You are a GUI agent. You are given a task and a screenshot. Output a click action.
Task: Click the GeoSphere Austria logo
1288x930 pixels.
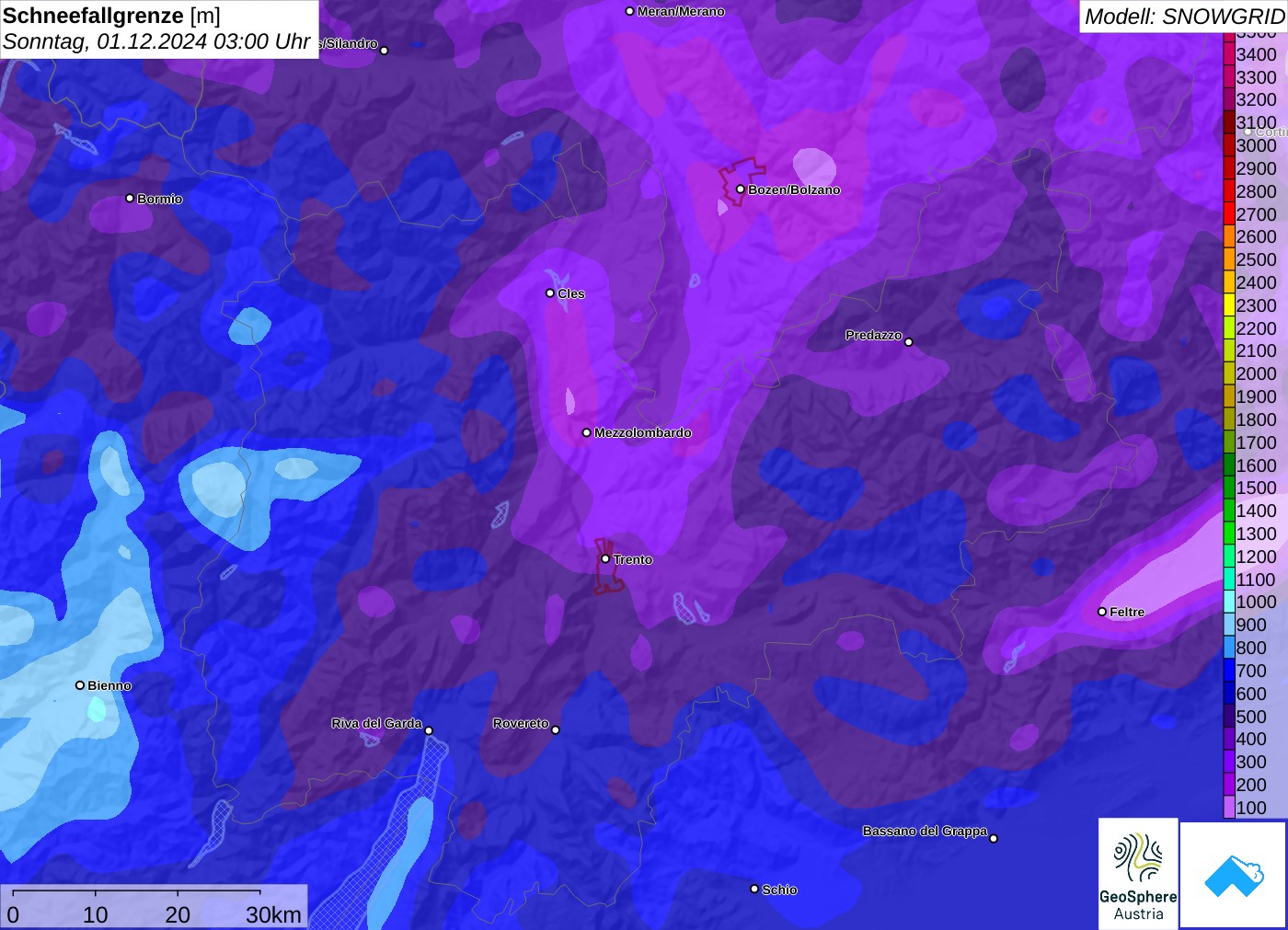[x=1138, y=874]
